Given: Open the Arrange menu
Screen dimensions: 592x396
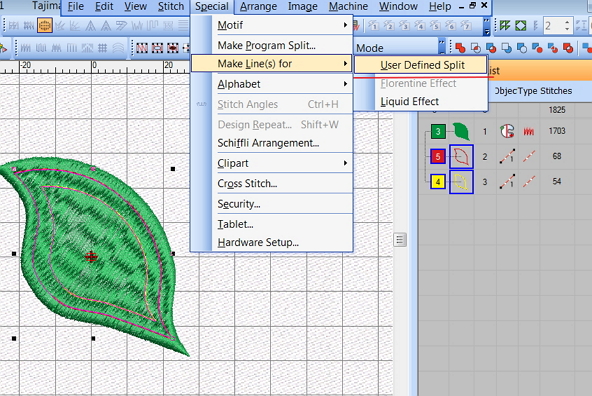Looking at the screenshot, I should coord(258,6).
